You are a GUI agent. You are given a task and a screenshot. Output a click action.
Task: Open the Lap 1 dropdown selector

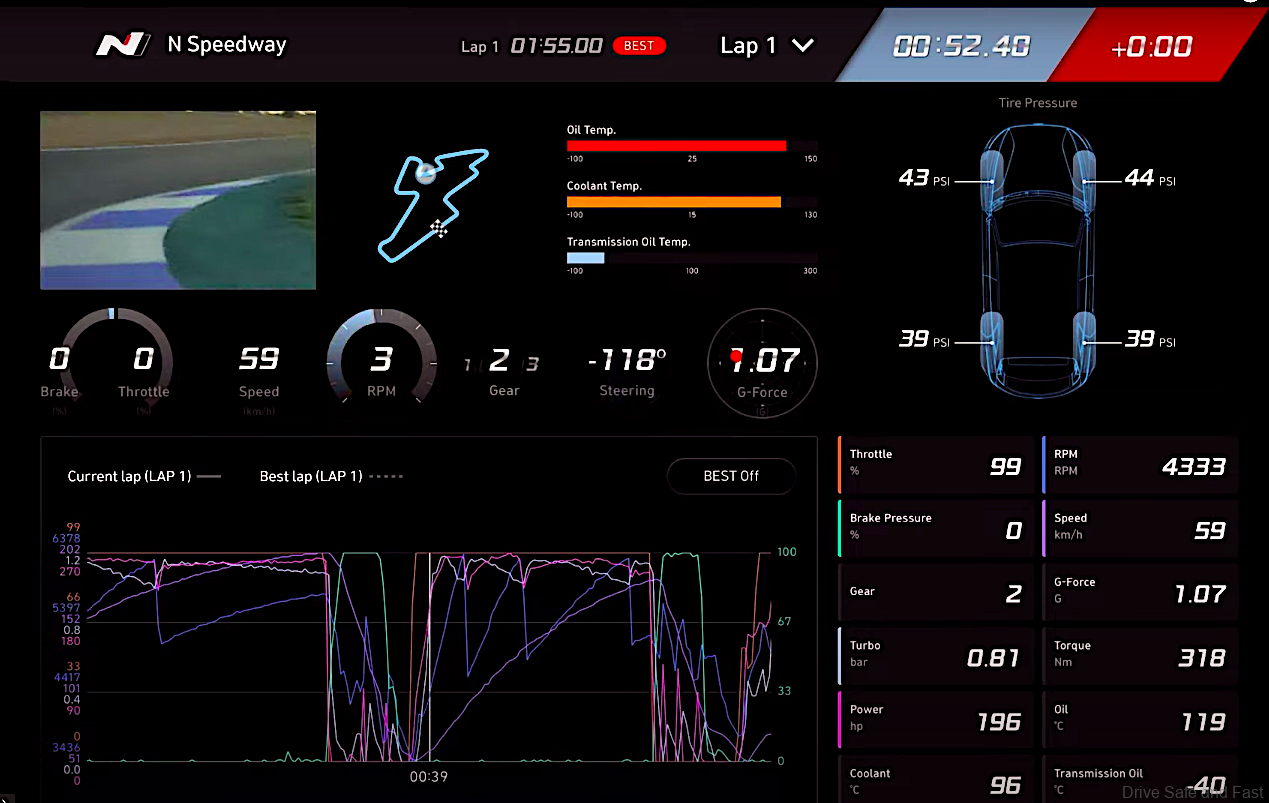(767, 46)
